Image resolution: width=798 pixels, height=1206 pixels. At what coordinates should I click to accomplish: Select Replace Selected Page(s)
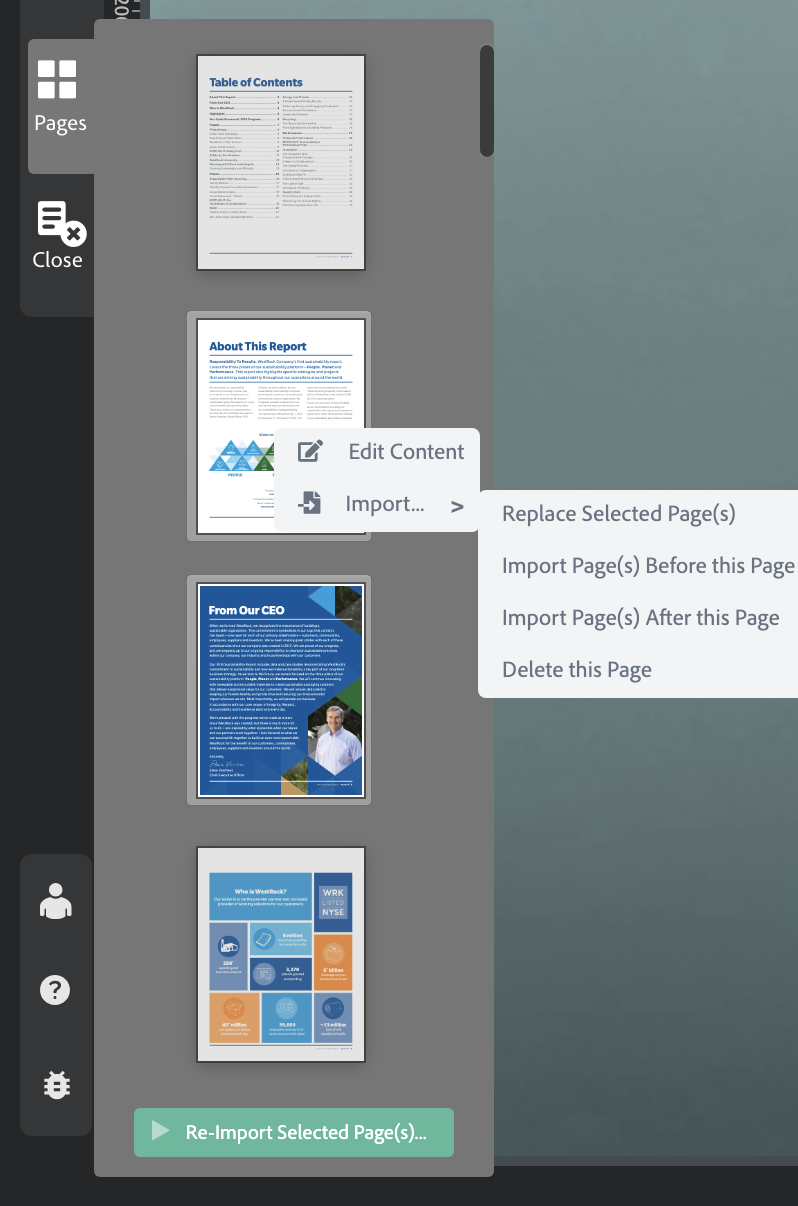point(619,514)
